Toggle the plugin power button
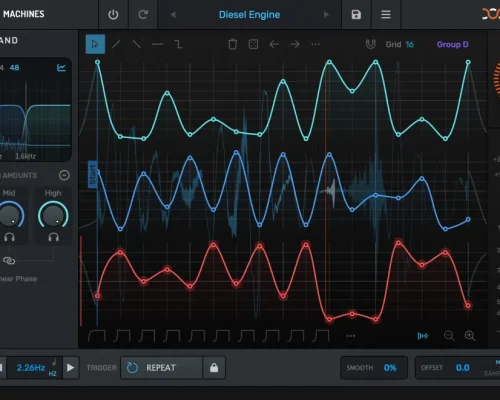The image size is (500, 400). [113, 15]
